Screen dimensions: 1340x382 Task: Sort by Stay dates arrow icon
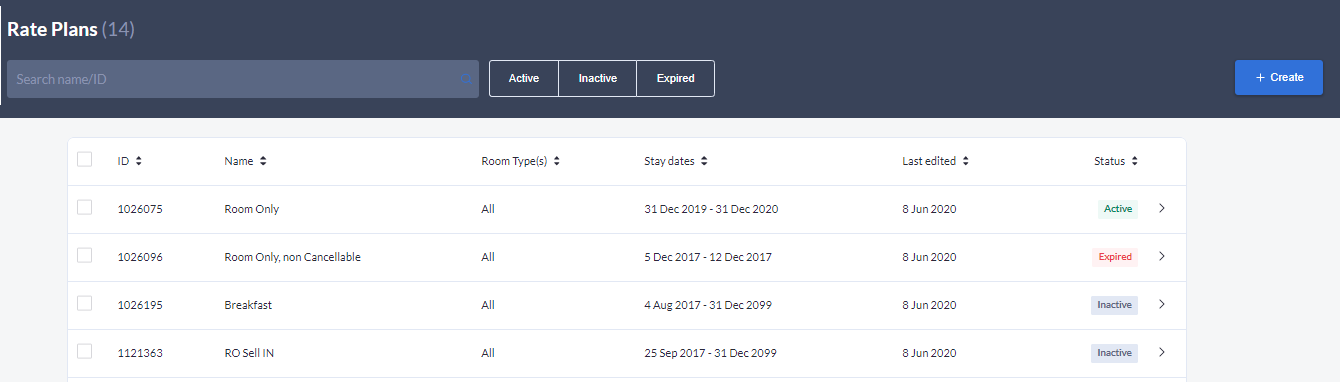[x=704, y=161]
